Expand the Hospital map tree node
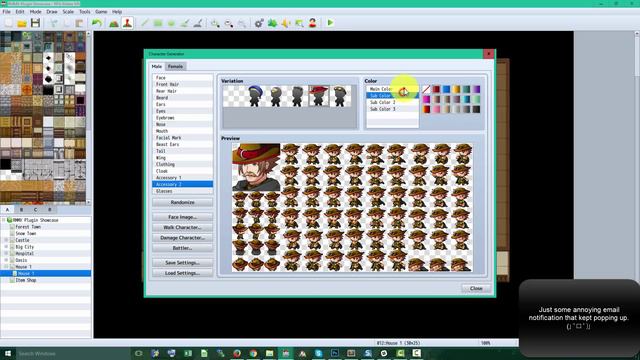 tap(6, 253)
